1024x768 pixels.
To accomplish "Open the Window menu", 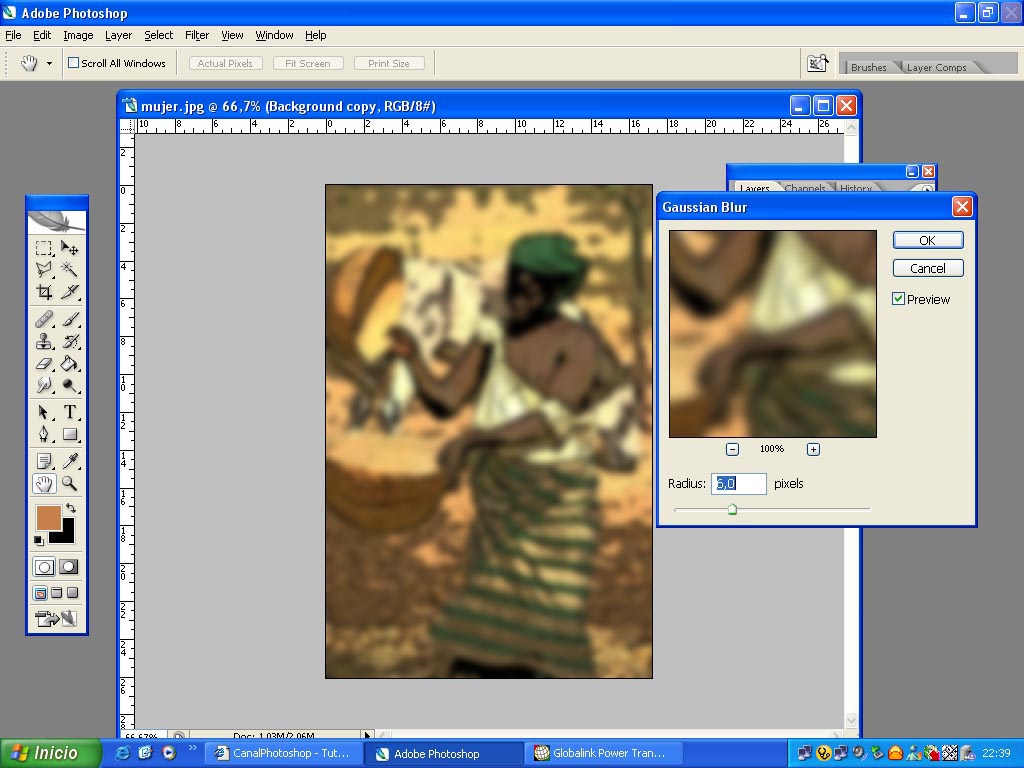I will 274,35.
